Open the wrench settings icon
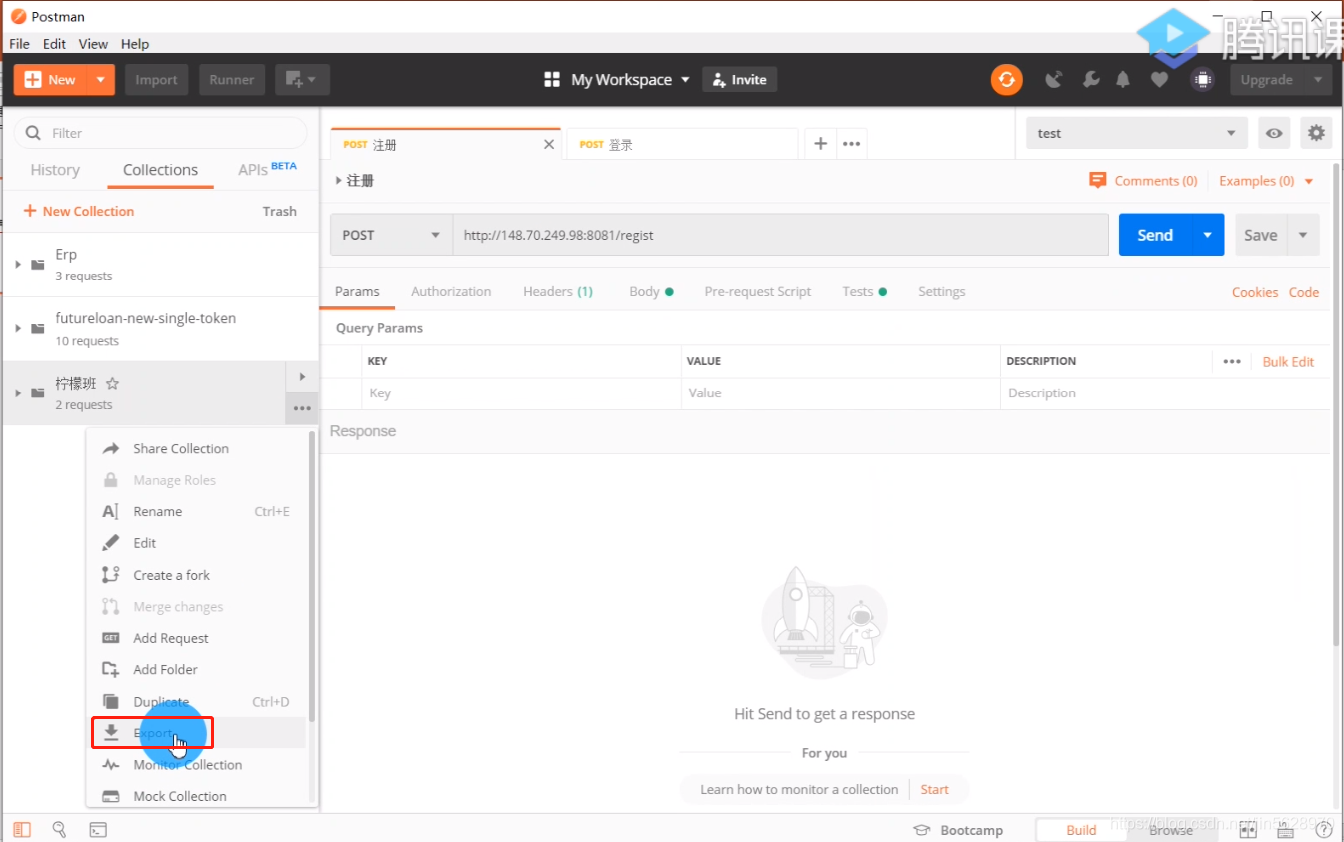Viewport: 1344px width, 842px height. [1091, 80]
